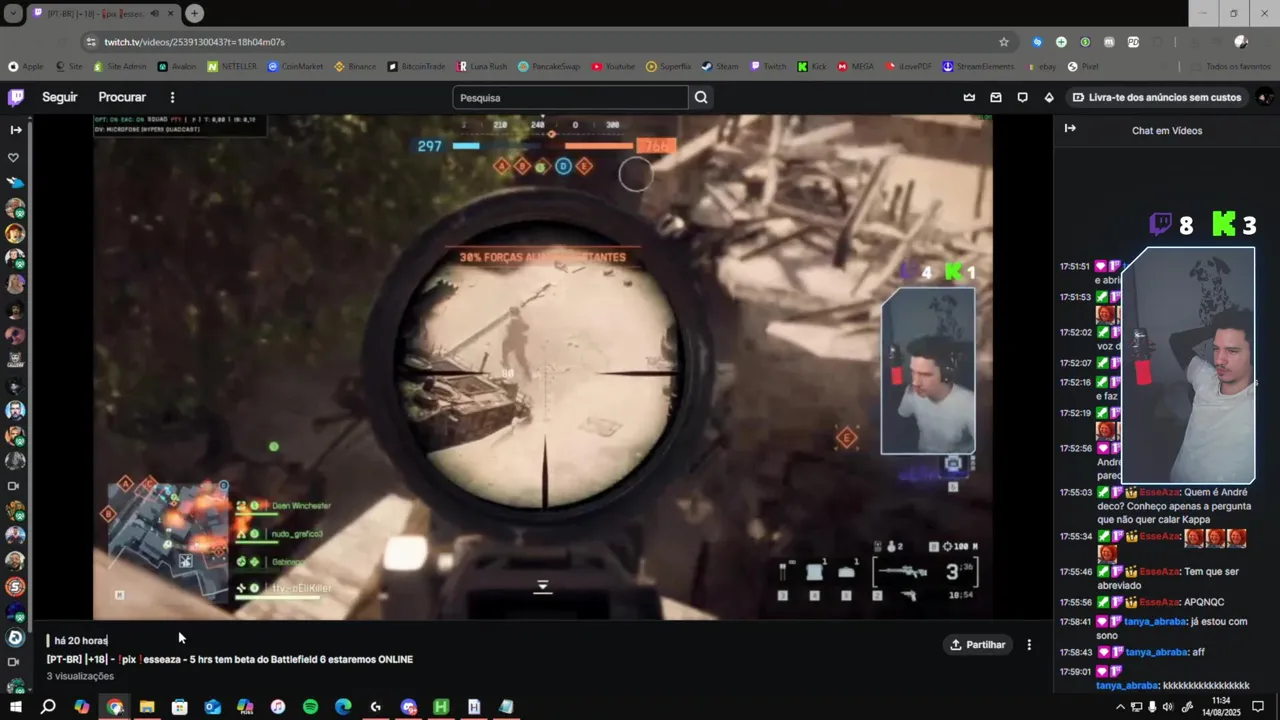The image size is (1280, 720).
Task: Open taskbar clock showing 11:34
Action: [1221, 706]
